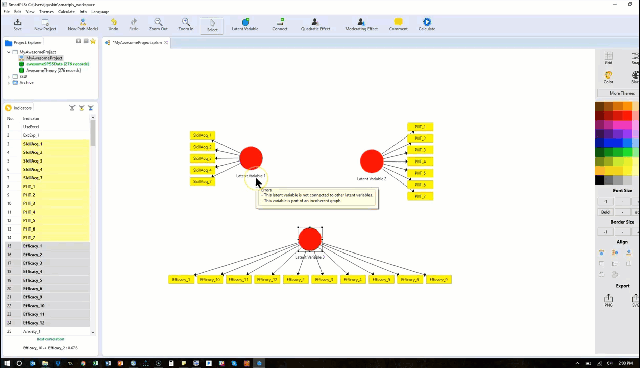Select indicator row 3 SkillAcq_1 in list
640x368 pixels.
[x=47, y=144]
